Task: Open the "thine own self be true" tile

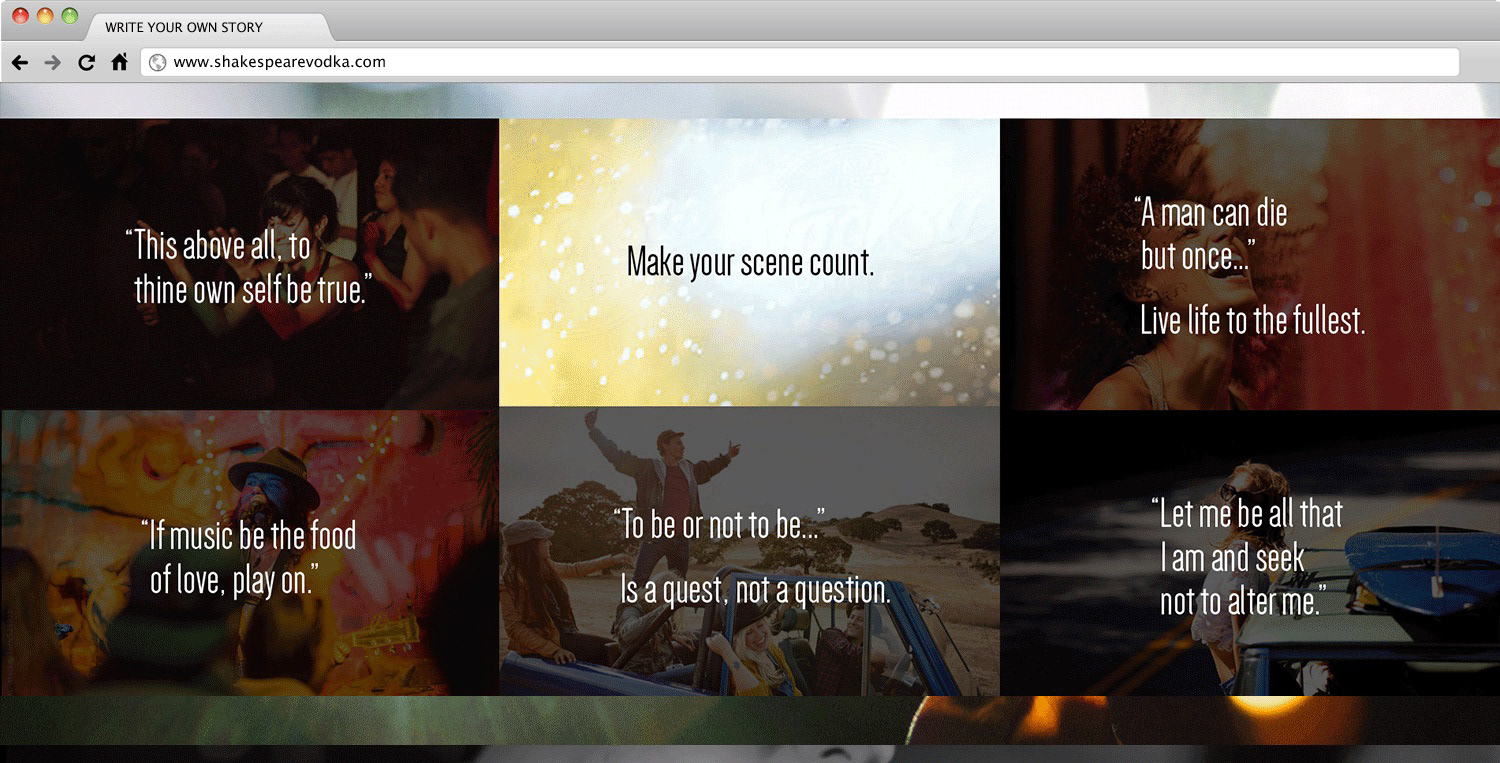Action: (x=249, y=267)
